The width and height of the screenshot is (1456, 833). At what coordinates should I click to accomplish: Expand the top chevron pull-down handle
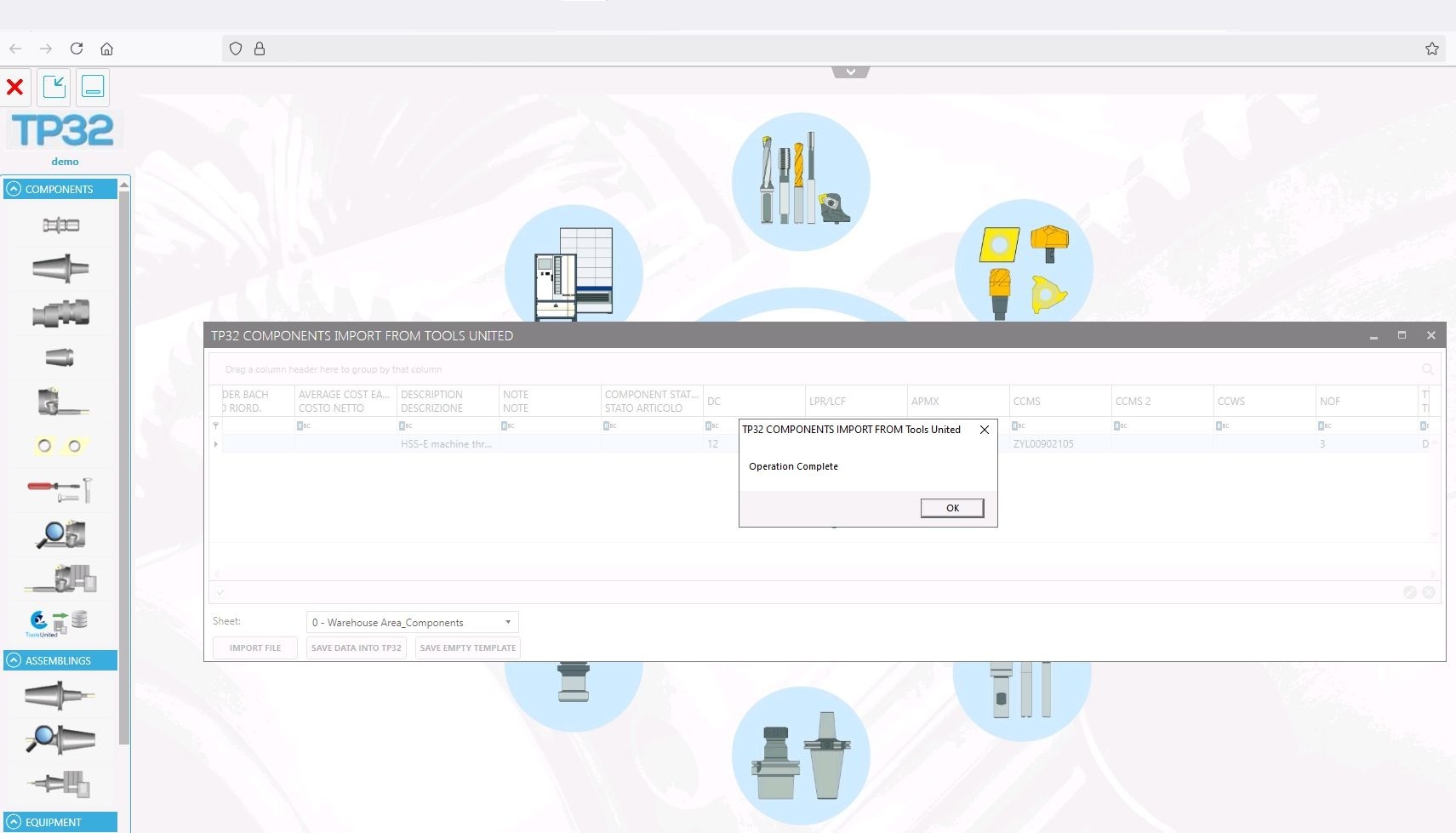coord(851,72)
